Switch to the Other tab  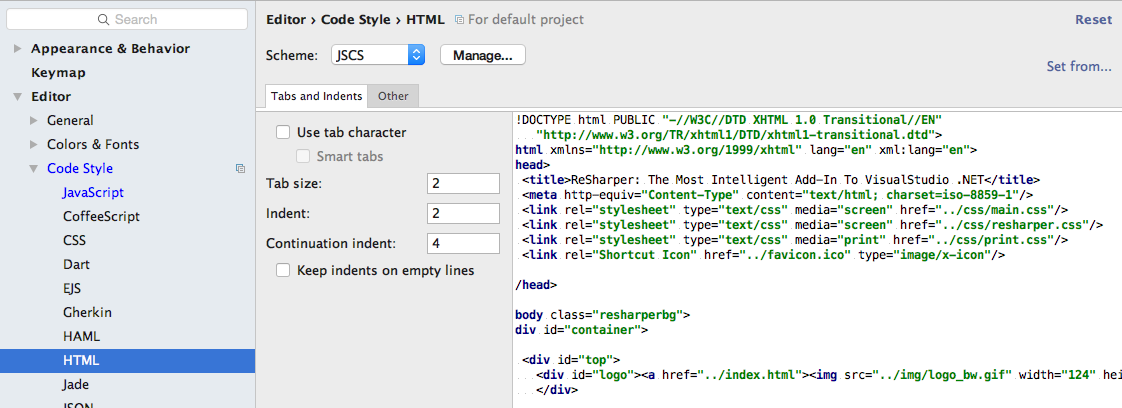coord(393,96)
